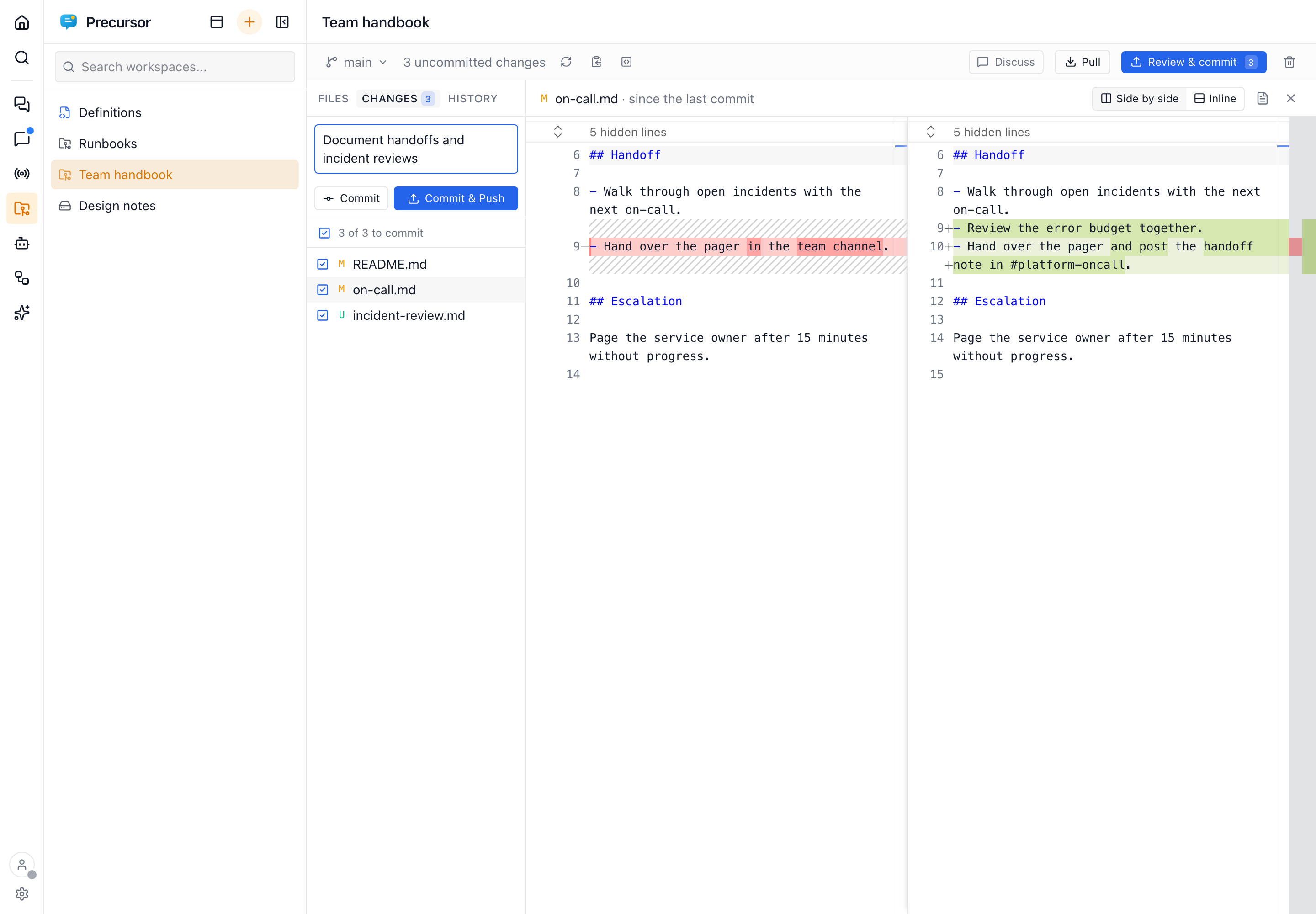Switch diff to Side by side view

[x=1140, y=99]
